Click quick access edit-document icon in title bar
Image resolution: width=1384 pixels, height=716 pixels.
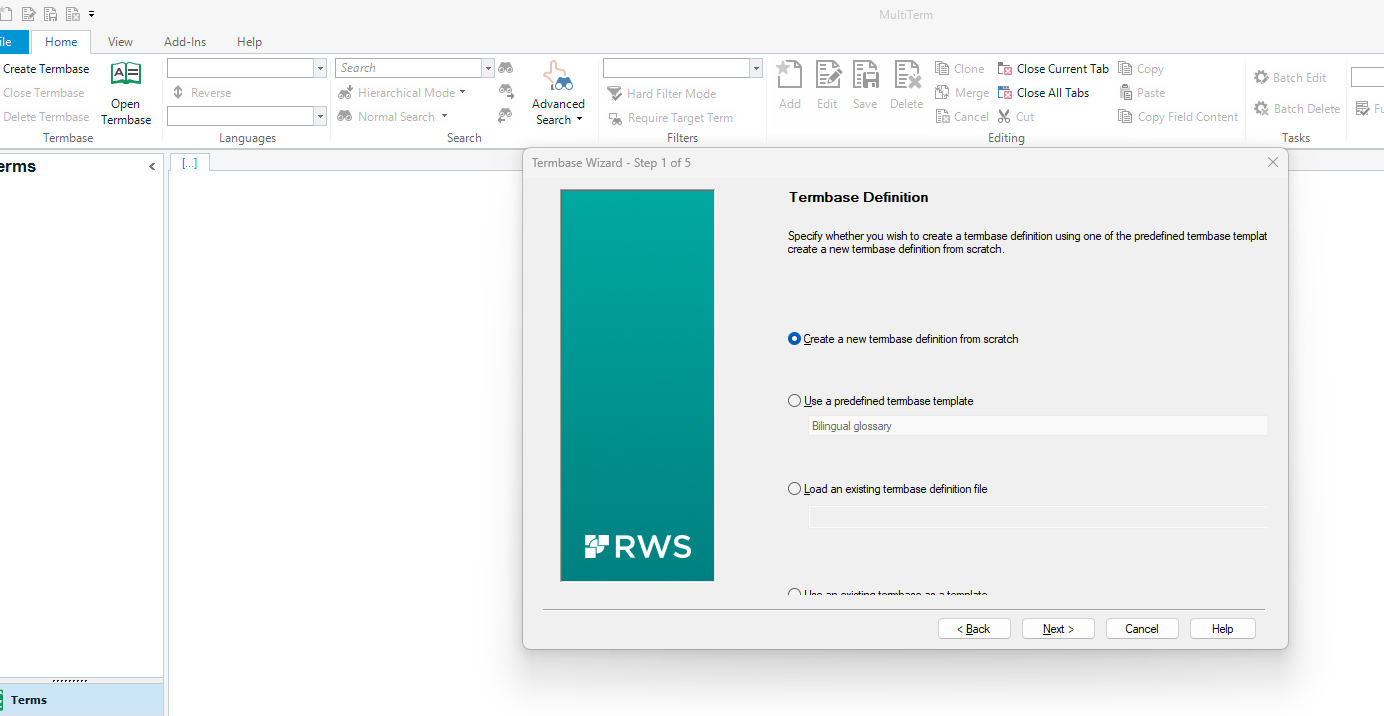click(x=27, y=14)
